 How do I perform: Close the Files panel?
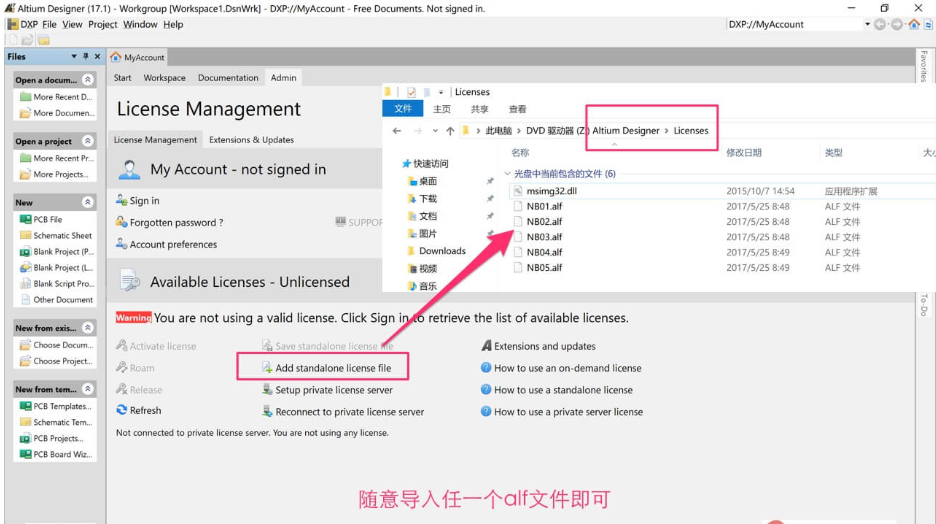pyautogui.click(x=97, y=56)
